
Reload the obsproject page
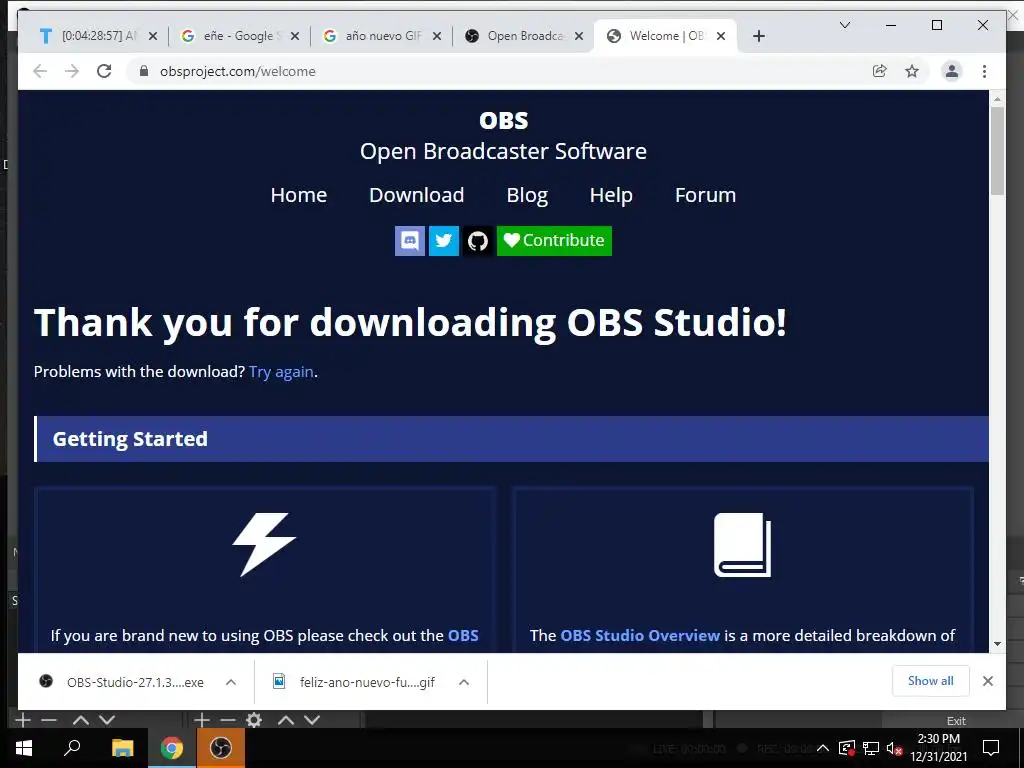104,71
